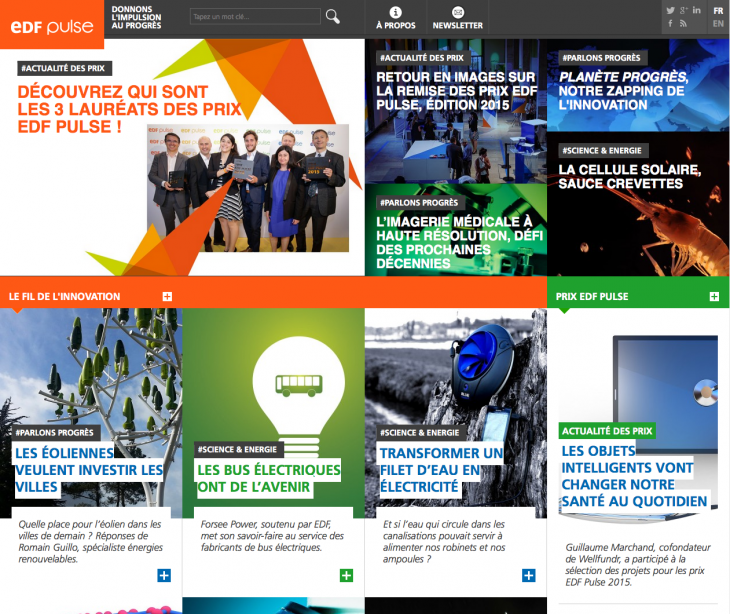Open headline about the 3 lauréats
This screenshot has width=730, height=614.
click(x=129, y=109)
